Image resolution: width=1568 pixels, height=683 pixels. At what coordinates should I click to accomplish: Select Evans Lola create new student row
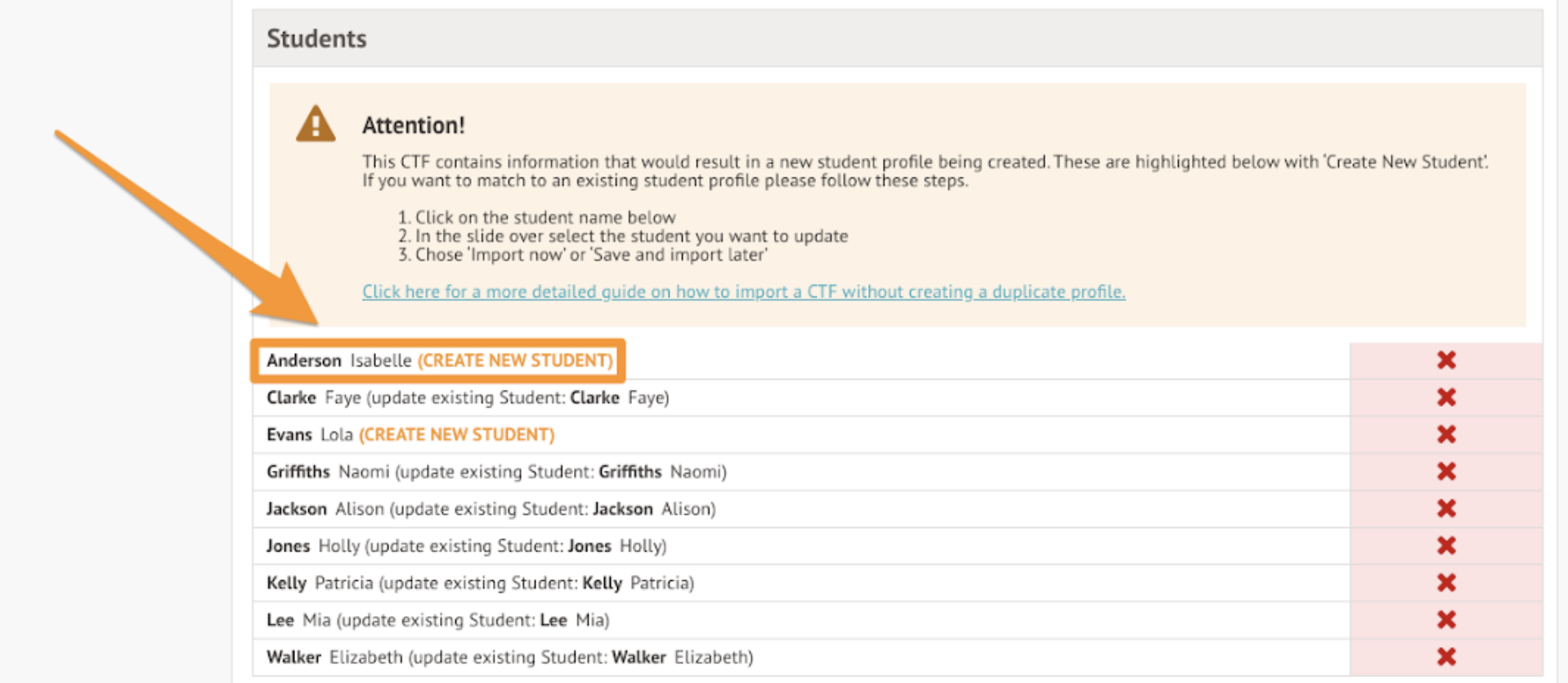click(x=410, y=435)
